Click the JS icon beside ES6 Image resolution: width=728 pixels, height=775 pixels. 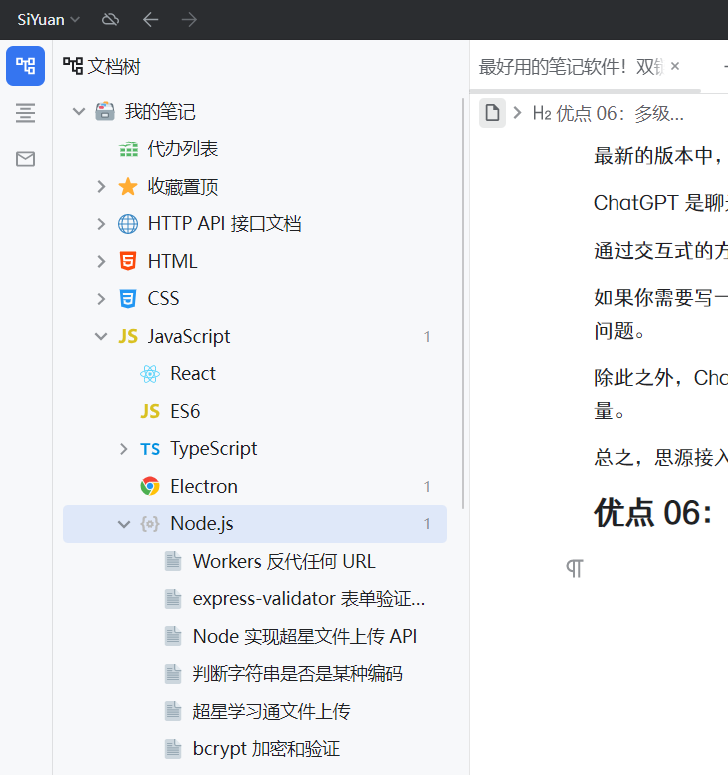[150, 411]
